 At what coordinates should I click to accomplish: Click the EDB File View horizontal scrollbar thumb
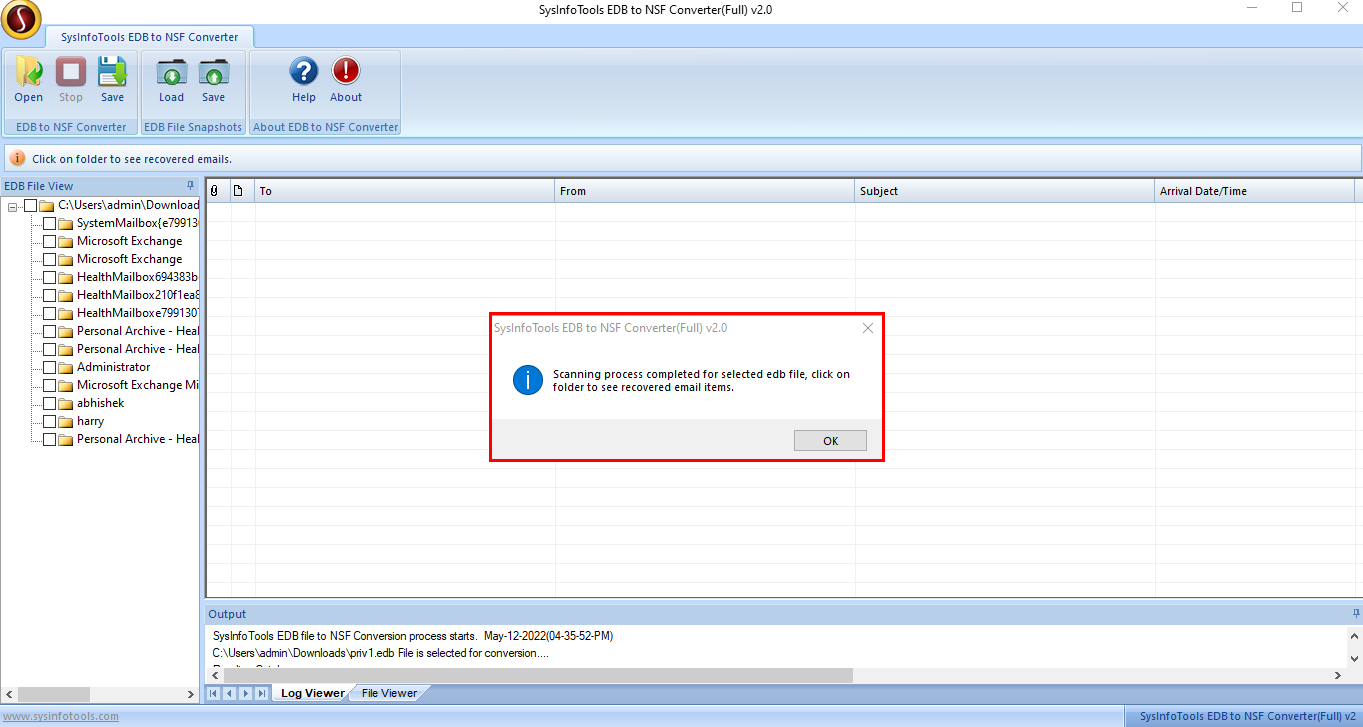[54, 694]
